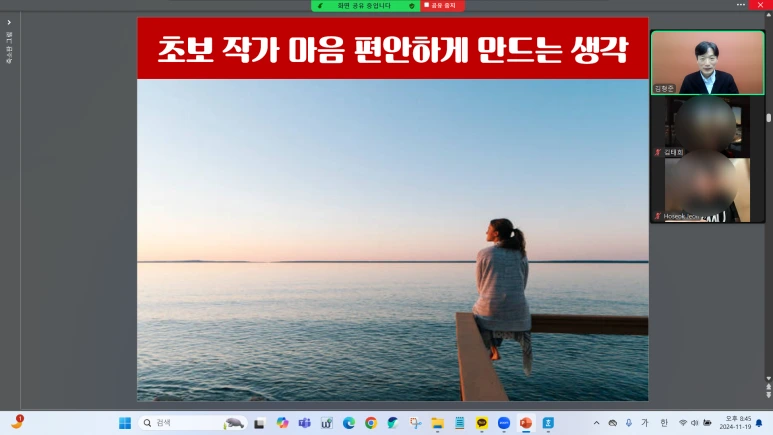
Task: Click the microphone icon in the system tray
Action: coord(629,423)
